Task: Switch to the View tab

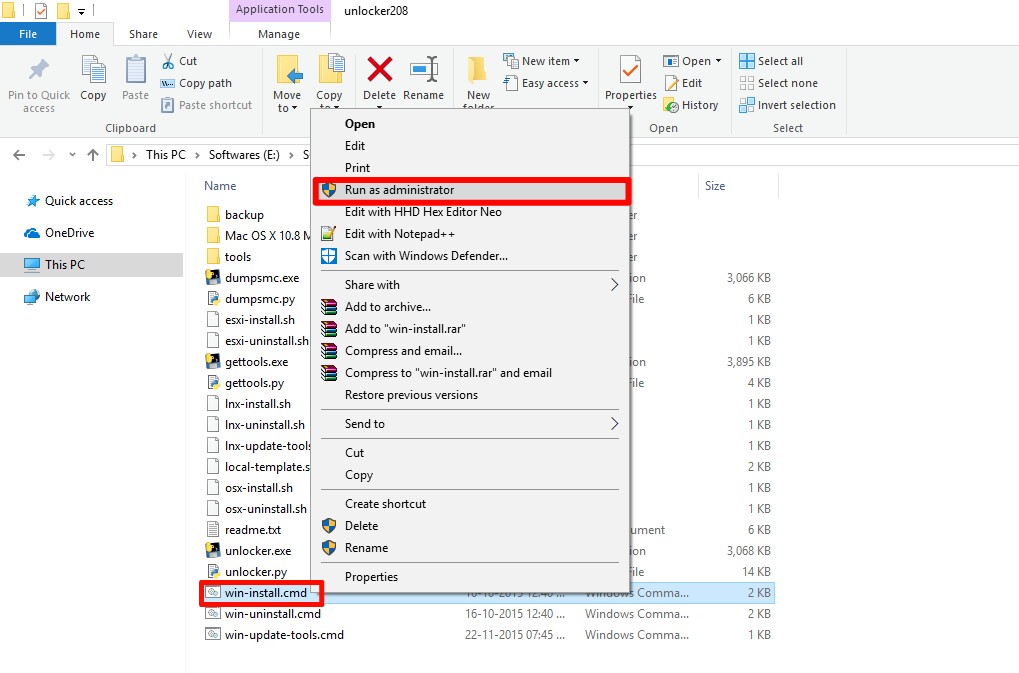Action: click(x=199, y=34)
